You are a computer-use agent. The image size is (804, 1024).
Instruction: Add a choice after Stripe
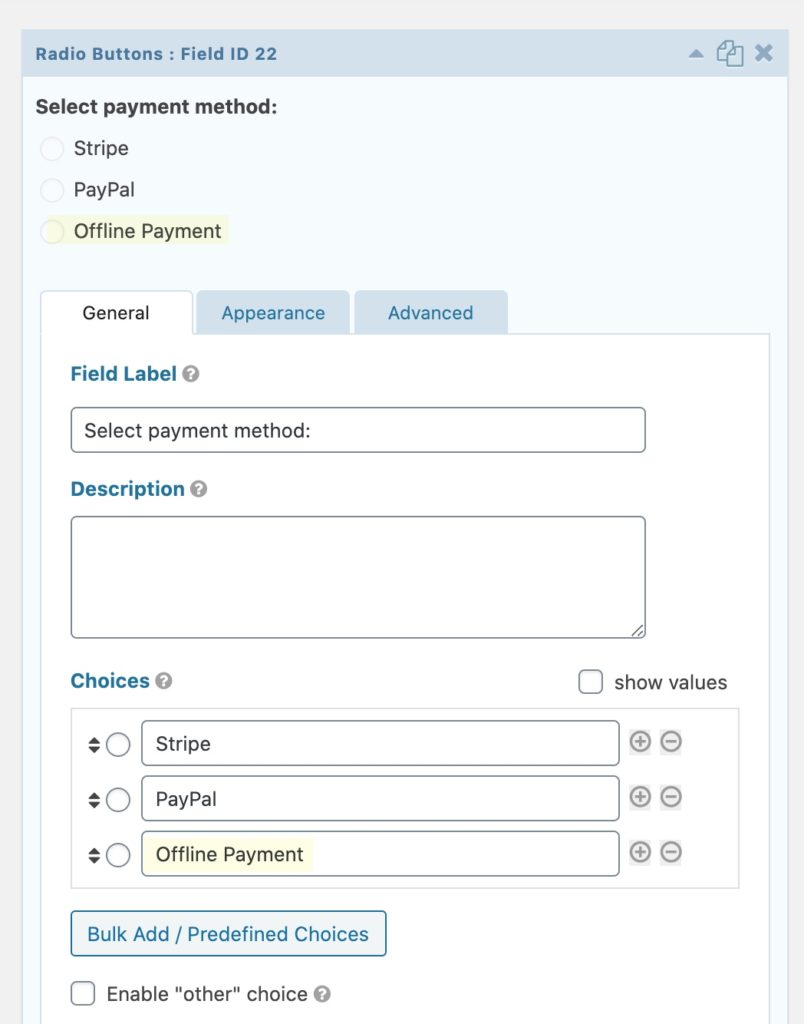tap(640, 742)
